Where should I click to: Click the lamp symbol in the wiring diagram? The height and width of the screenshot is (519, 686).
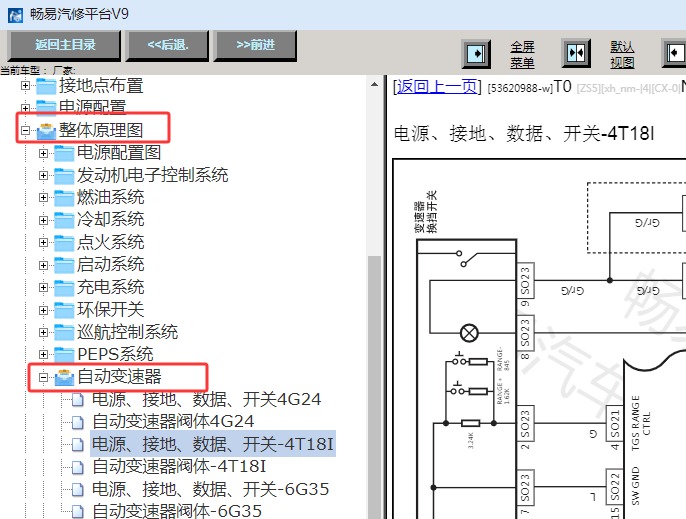click(469, 333)
